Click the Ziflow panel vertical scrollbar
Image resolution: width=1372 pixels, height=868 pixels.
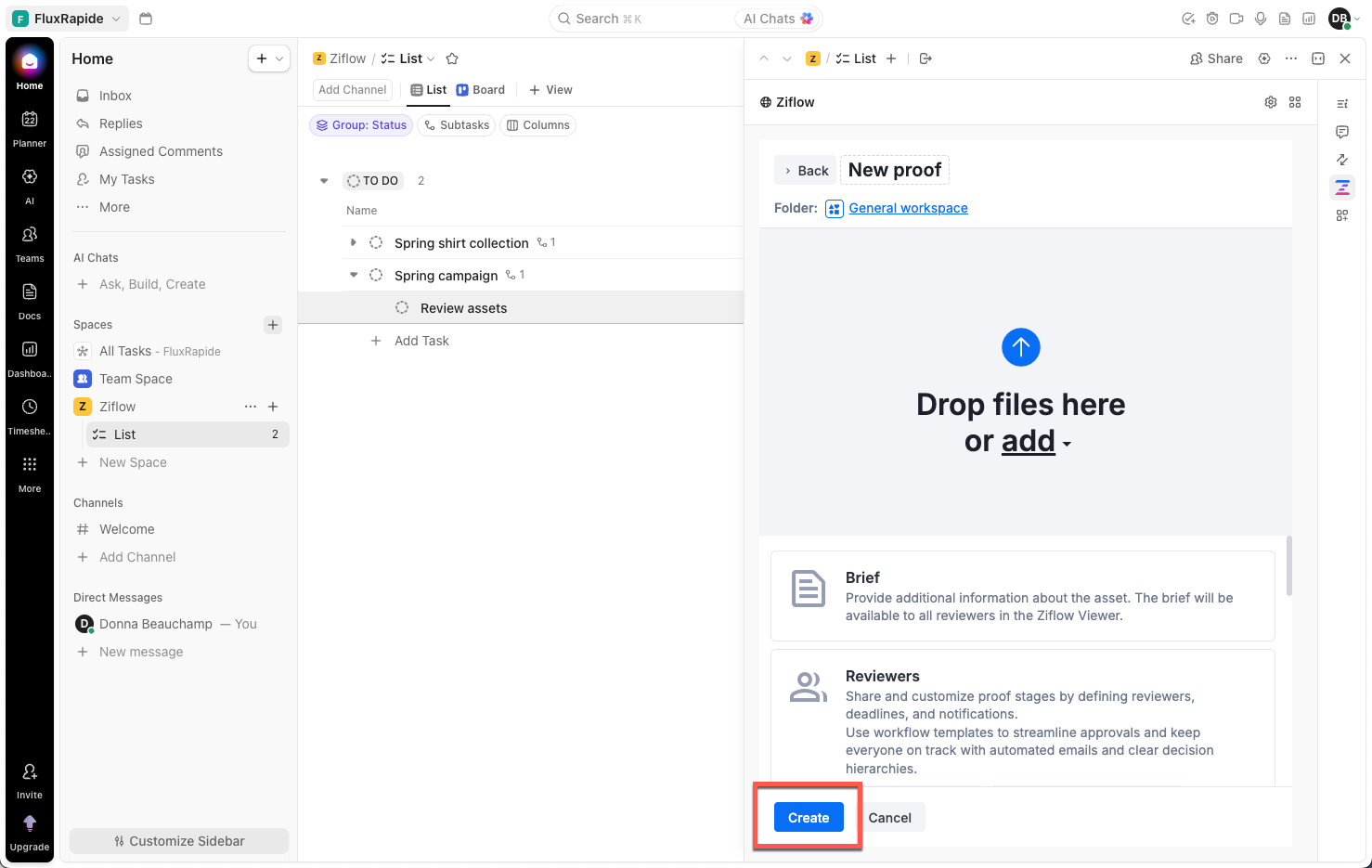(1289, 566)
